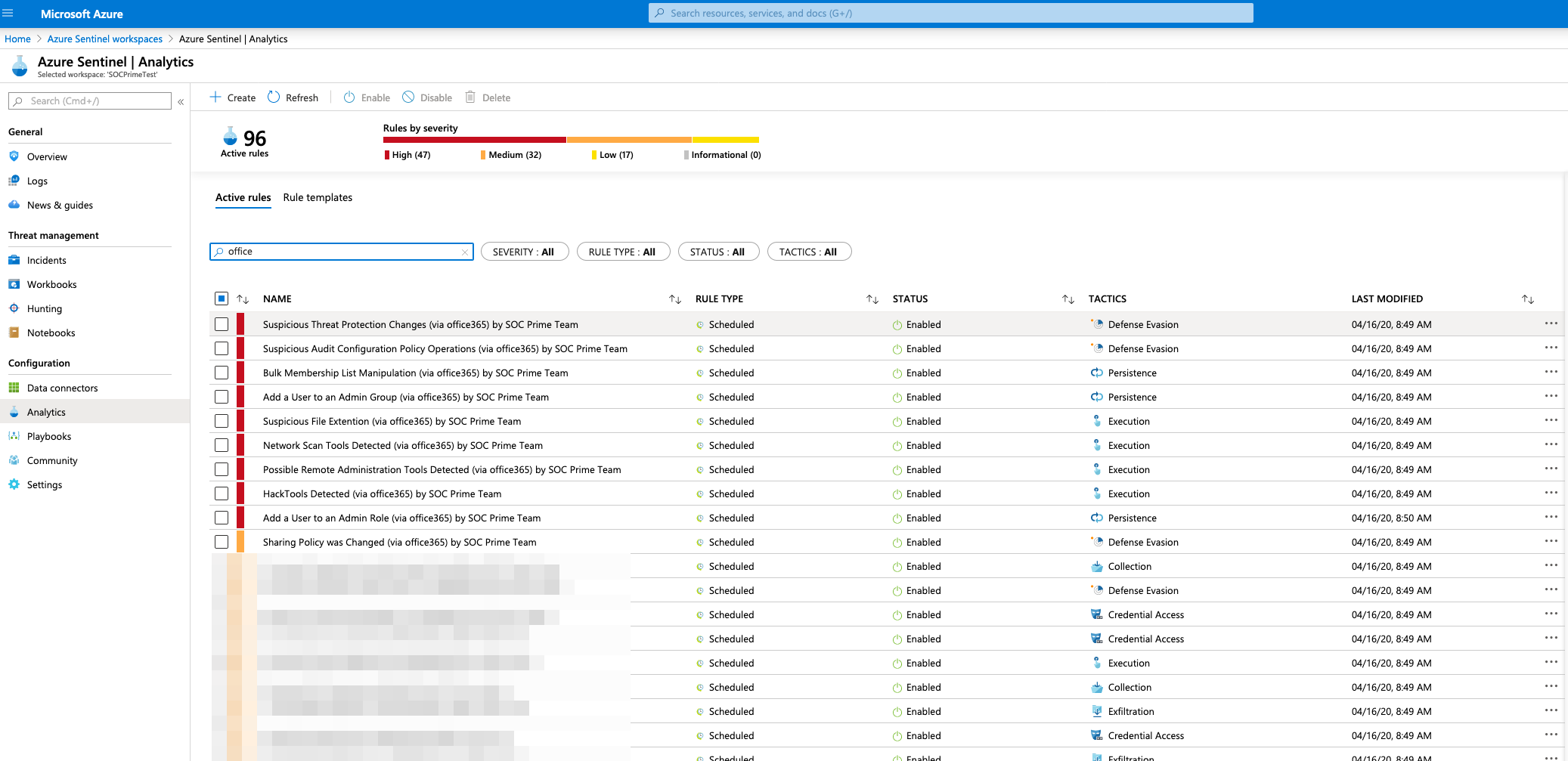Click the Refresh icon in the toolbar

274,97
